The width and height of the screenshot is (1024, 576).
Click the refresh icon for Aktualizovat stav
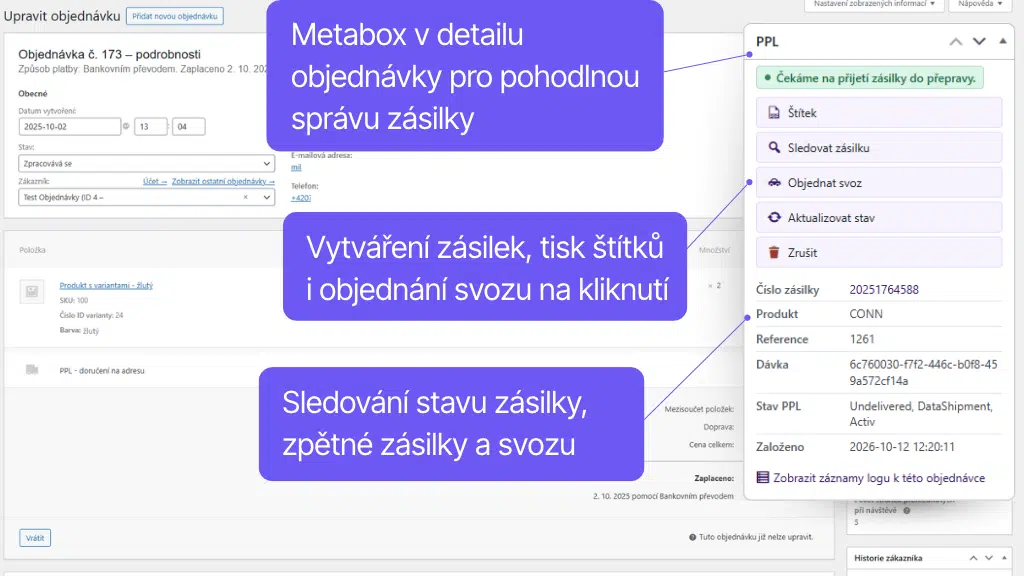coord(774,217)
